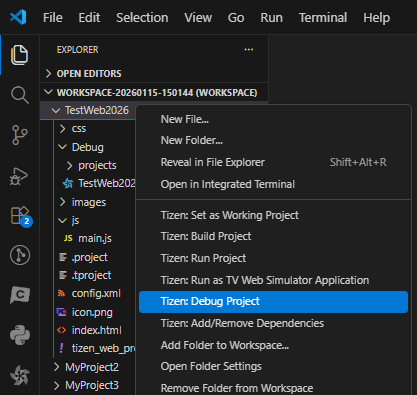Open the Terminal menu

(x=323, y=17)
